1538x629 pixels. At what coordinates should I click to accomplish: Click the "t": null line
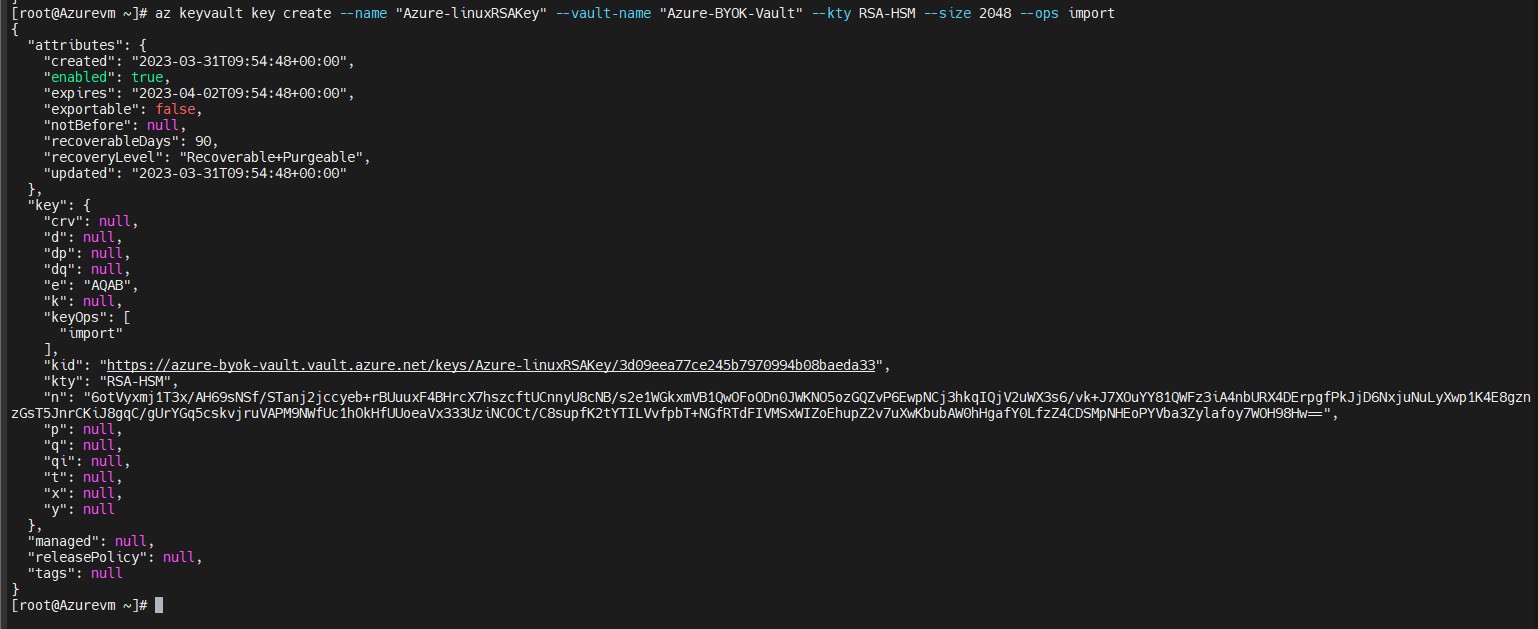tap(83, 477)
